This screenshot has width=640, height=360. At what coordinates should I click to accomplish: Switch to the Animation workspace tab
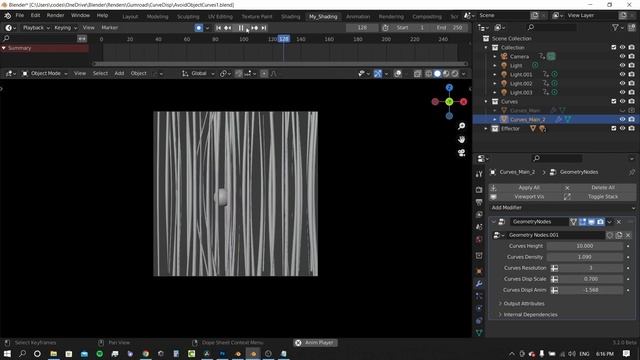(358, 17)
